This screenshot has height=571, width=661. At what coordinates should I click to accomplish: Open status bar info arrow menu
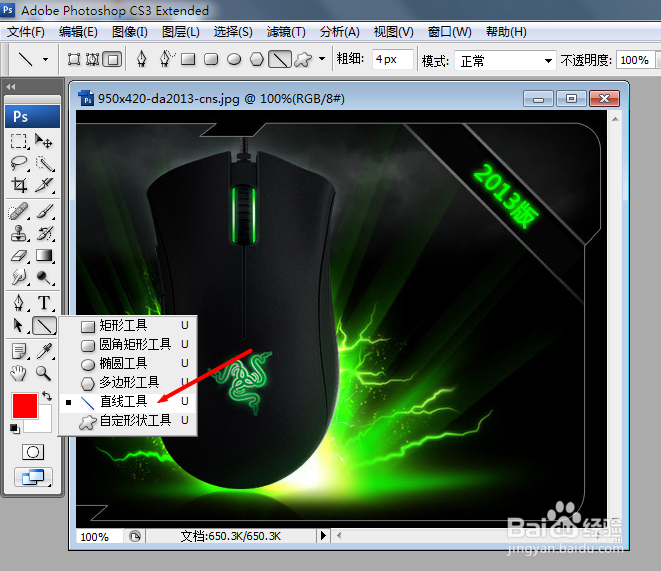click(323, 536)
